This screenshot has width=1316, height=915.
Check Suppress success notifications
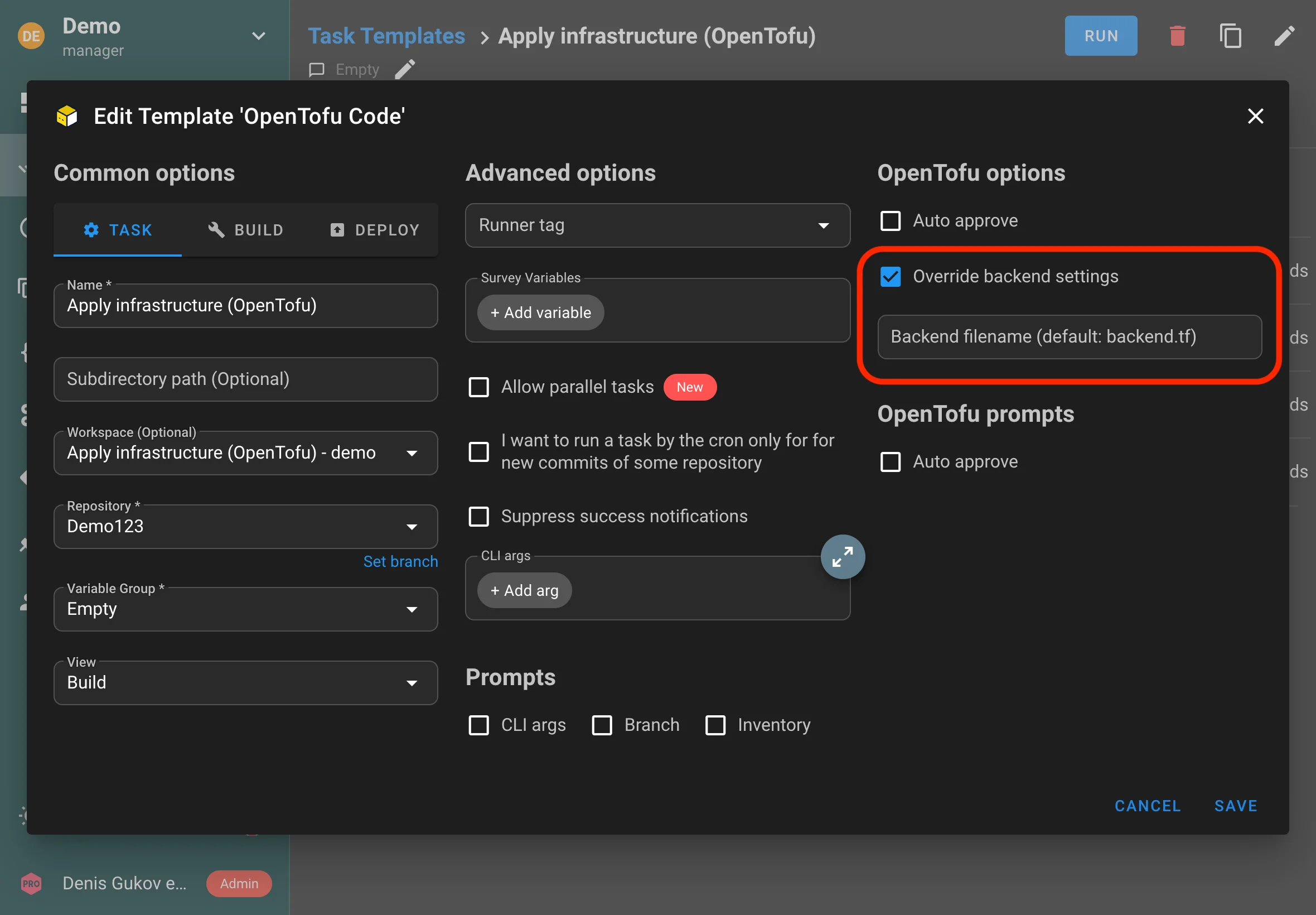(479, 517)
